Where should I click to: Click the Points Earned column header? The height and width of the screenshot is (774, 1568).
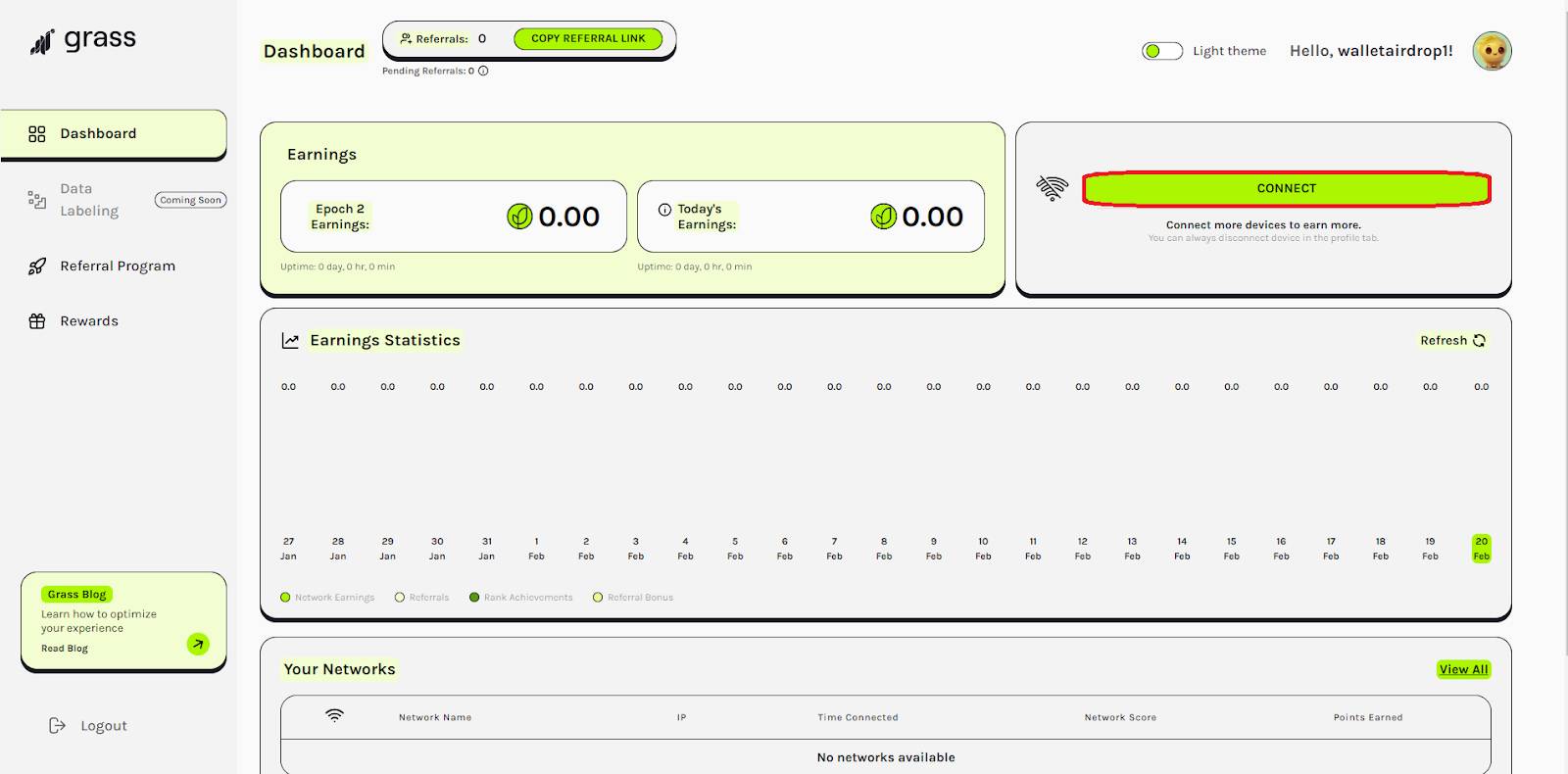pyautogui.click(x=1368, y=718)
